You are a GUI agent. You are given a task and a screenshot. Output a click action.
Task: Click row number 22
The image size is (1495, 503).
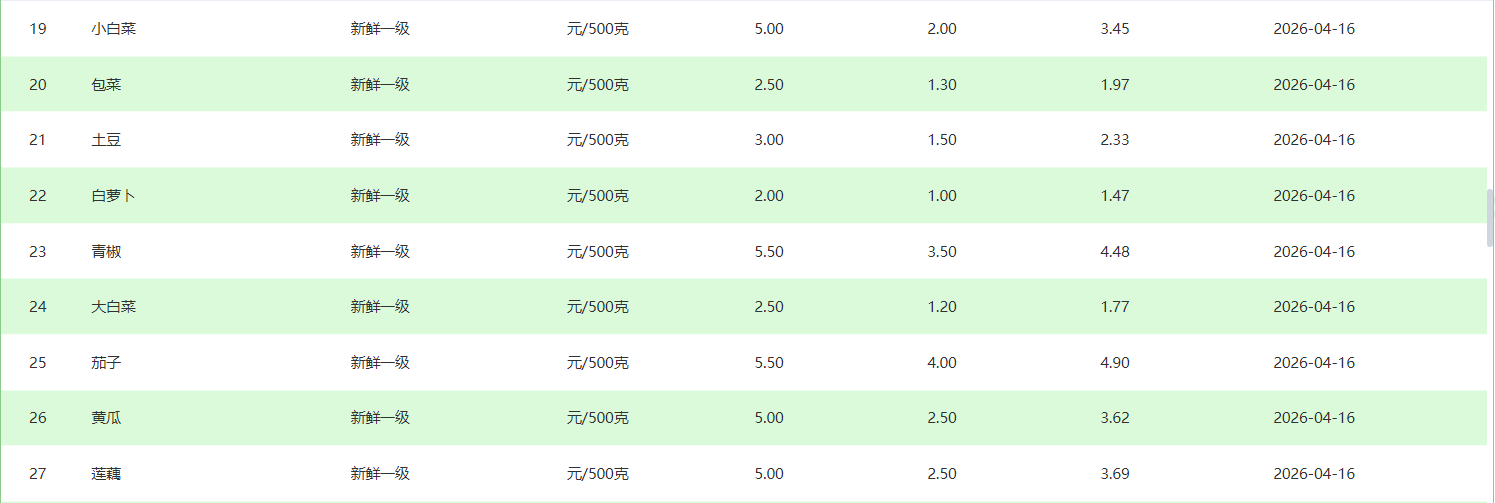pyautogui.click(x=38, y=196)
